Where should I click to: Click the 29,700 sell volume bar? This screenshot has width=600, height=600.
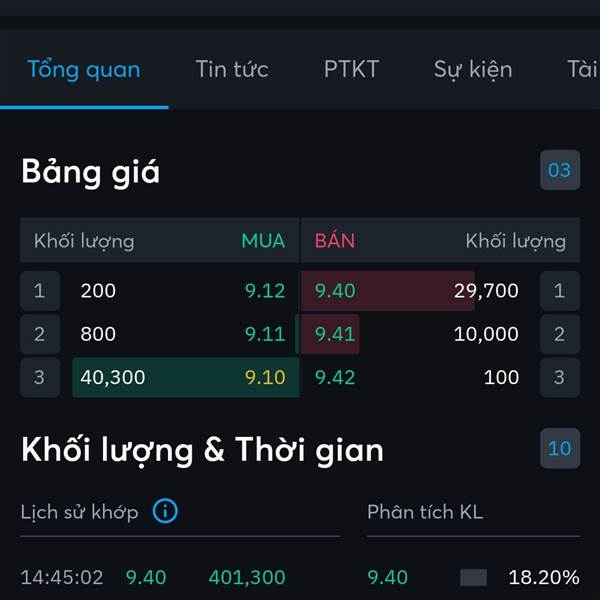point(388,291)
